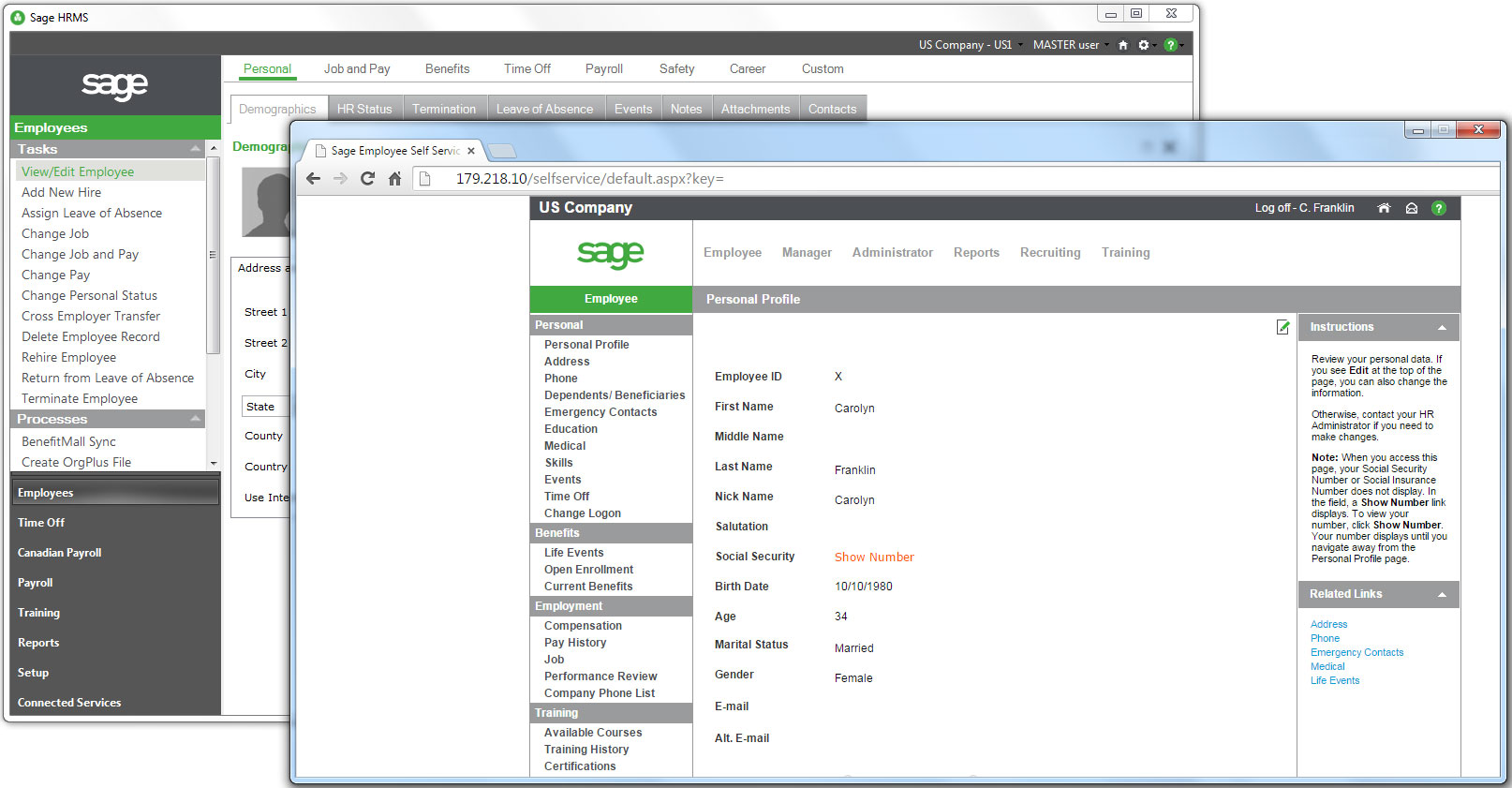Open the MASTER user dropdown
Viewport: 1512px width, 788px height.
[x=1071, y=45]
